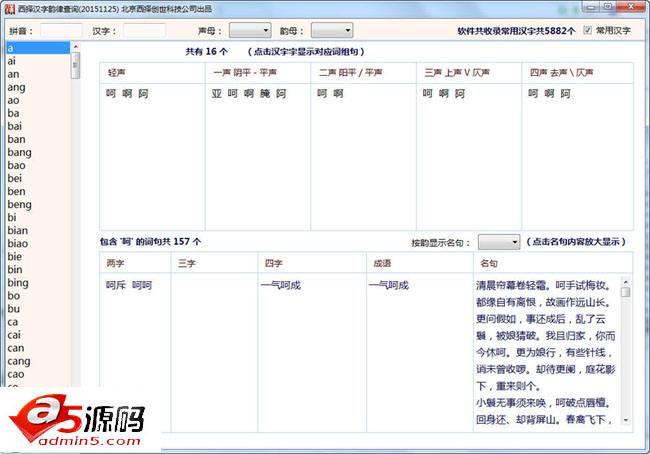Click the 二声 阳平 column header
650x454 pixels.
pyautogui.click(x=363, y=73)
